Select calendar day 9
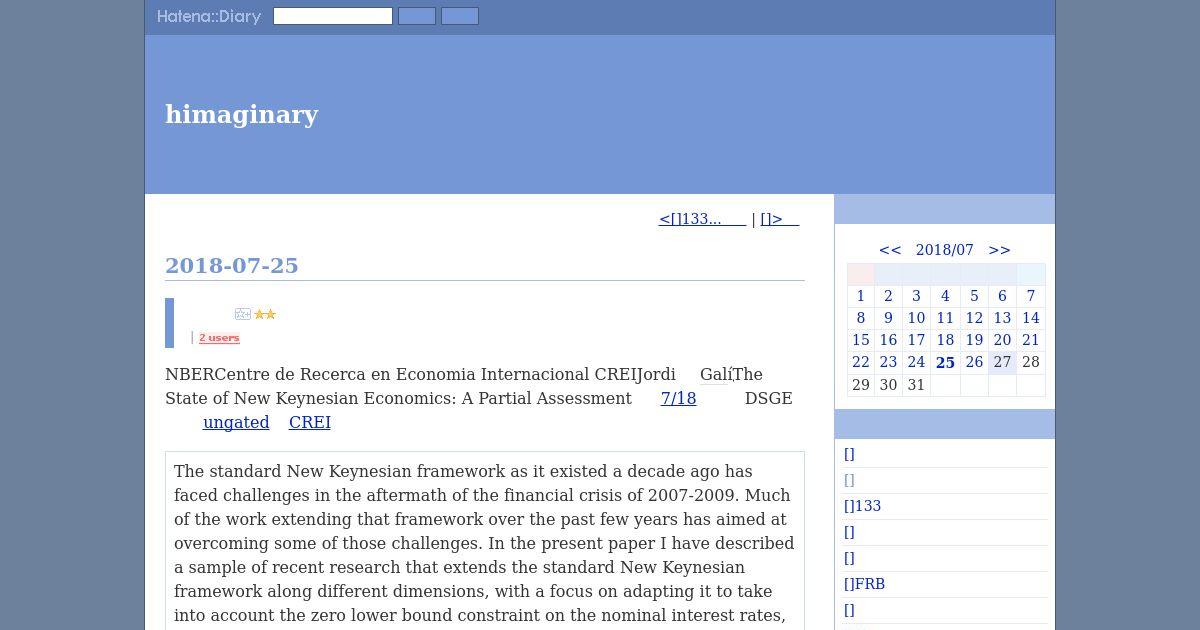 888,318
